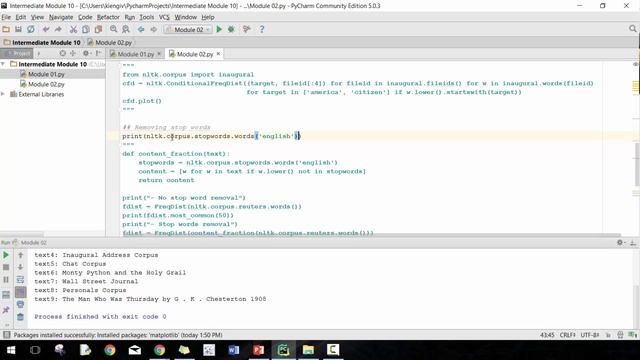Open Windows Start menu
Image resolution: width=640 pixels, height=360 pixels.
[x=11, y=350]
